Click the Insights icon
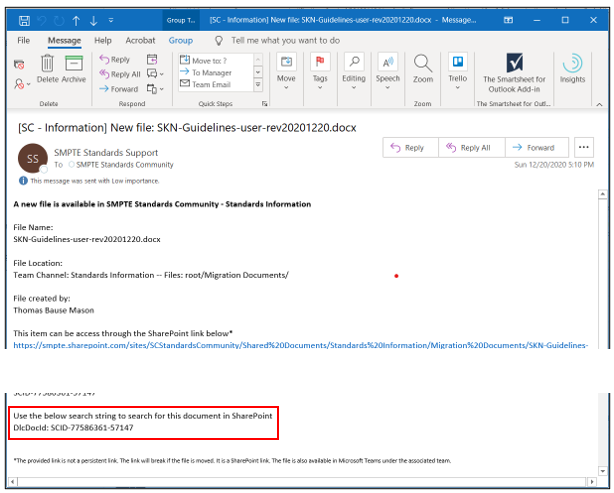Screen dimensions: 614x493 click(x=573, y=66)
